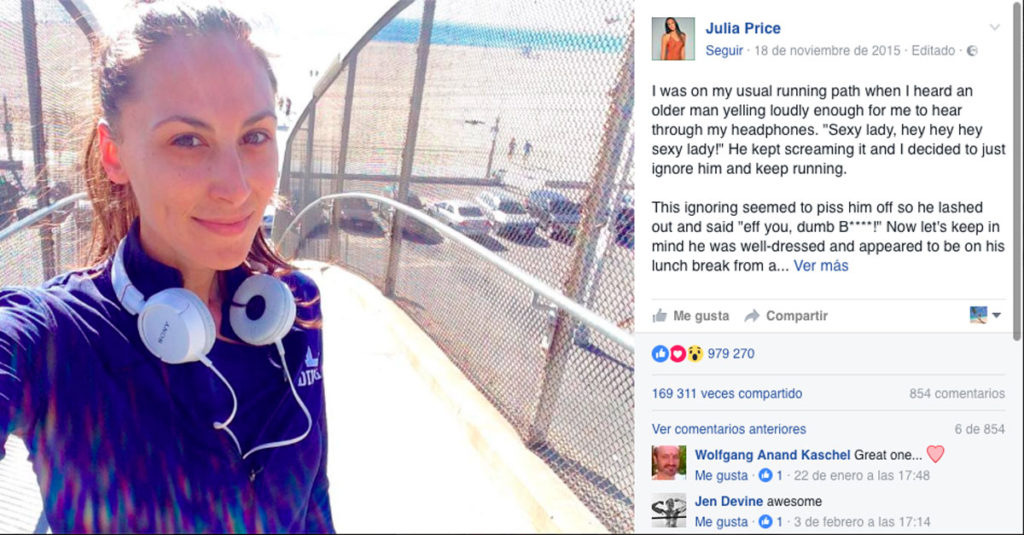This screenshot has width=1024, height=535.
Task: Open the comment-as profile selector dropdown
Action: pos(985,315)
